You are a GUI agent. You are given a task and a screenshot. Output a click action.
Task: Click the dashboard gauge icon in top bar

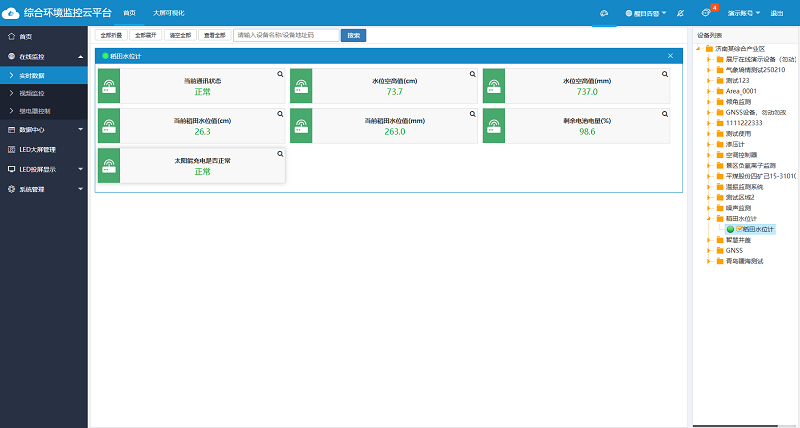click(x=603, y=13)
